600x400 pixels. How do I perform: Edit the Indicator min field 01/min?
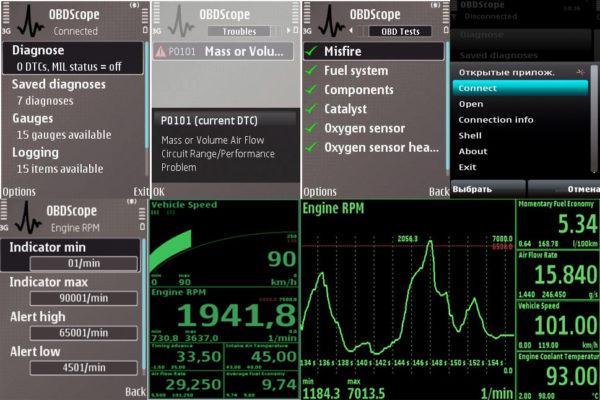(83, 263)
